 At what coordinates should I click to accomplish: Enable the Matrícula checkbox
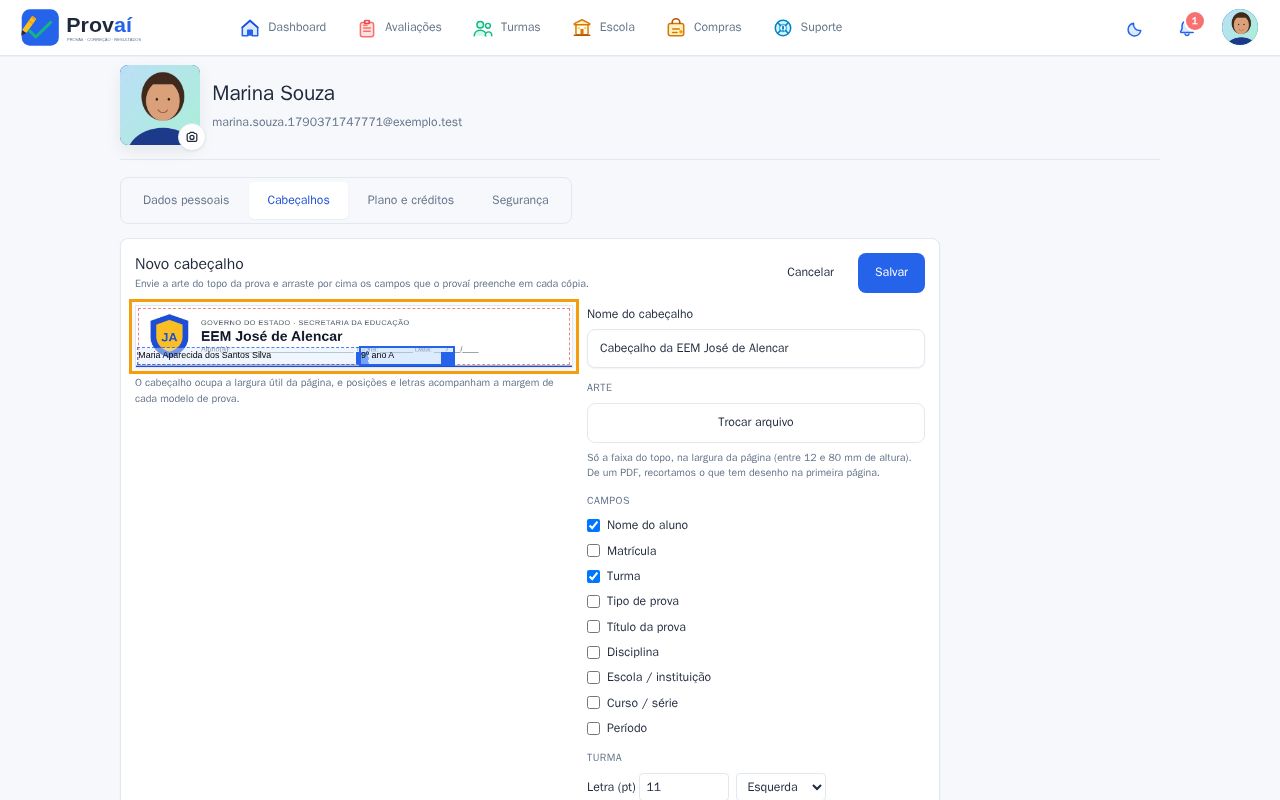[593, 551]
